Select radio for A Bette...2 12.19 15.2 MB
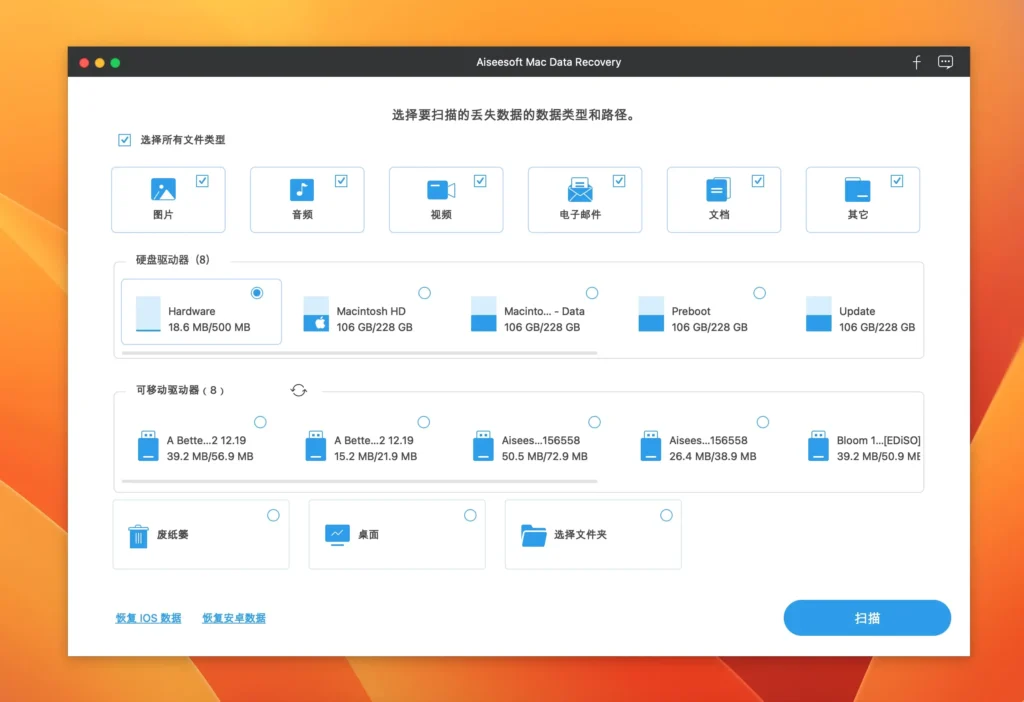This screenshot has width=1024, height=702. point(424,422)
